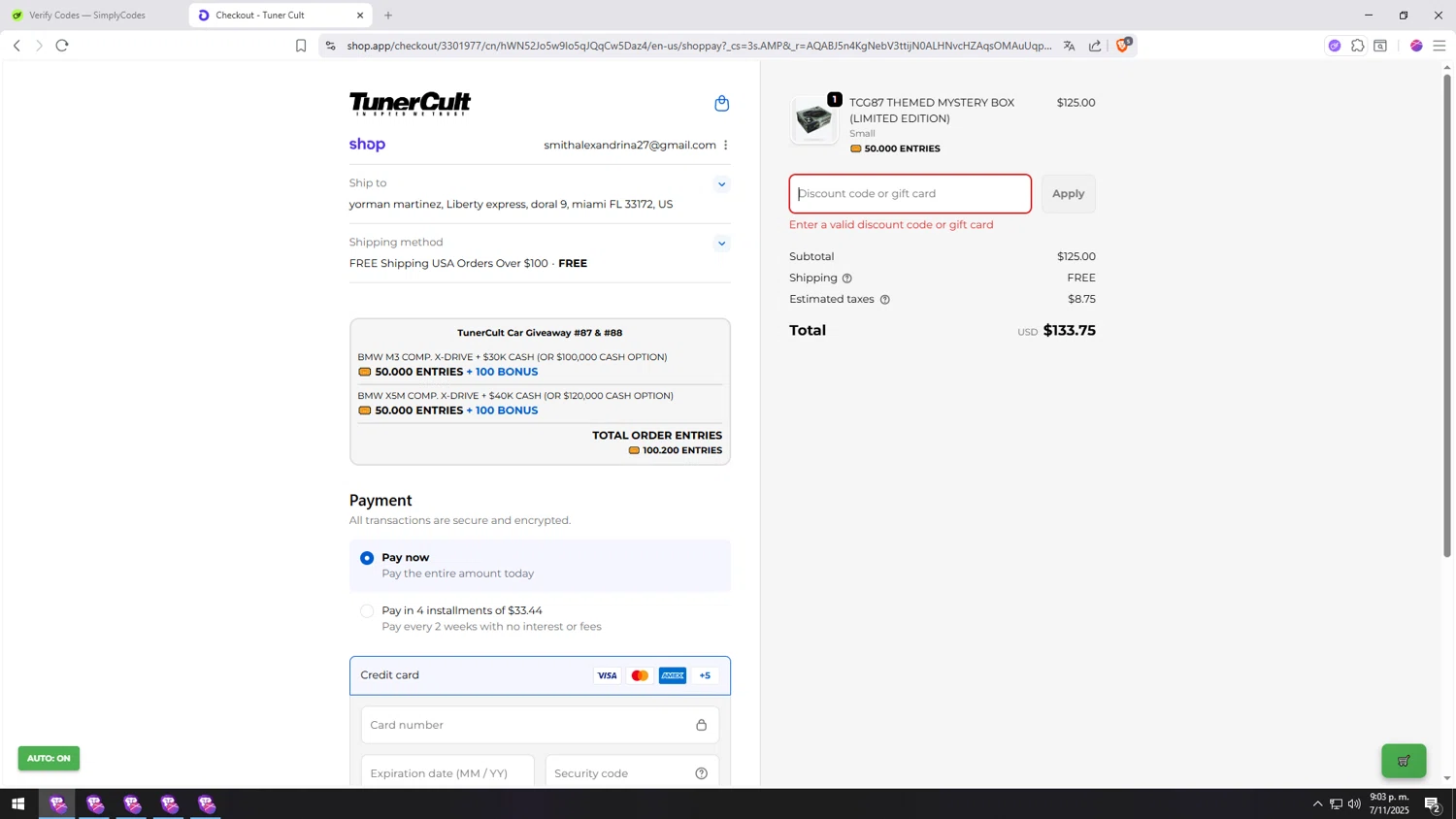The image size is (1456, 819).
Task: Select the Pay now option
Action: point(367,558)
